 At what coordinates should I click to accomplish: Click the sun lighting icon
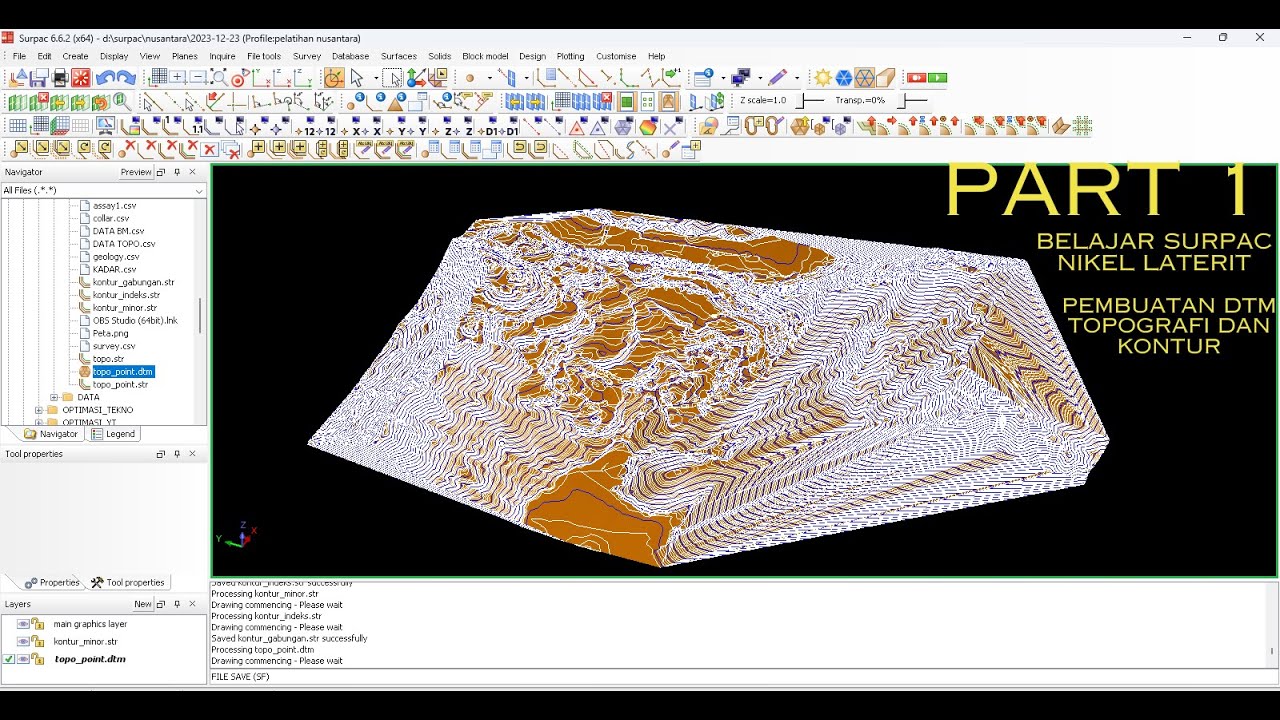(x=823, y=77)
